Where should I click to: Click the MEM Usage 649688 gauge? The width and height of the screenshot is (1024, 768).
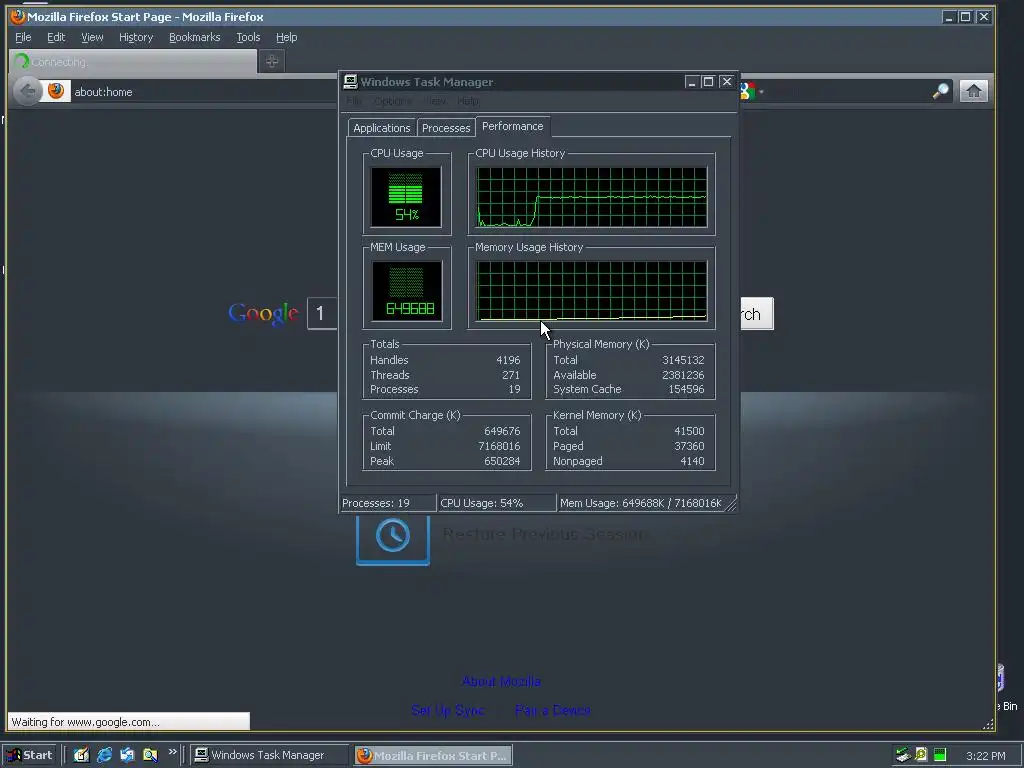pos(406,291)
